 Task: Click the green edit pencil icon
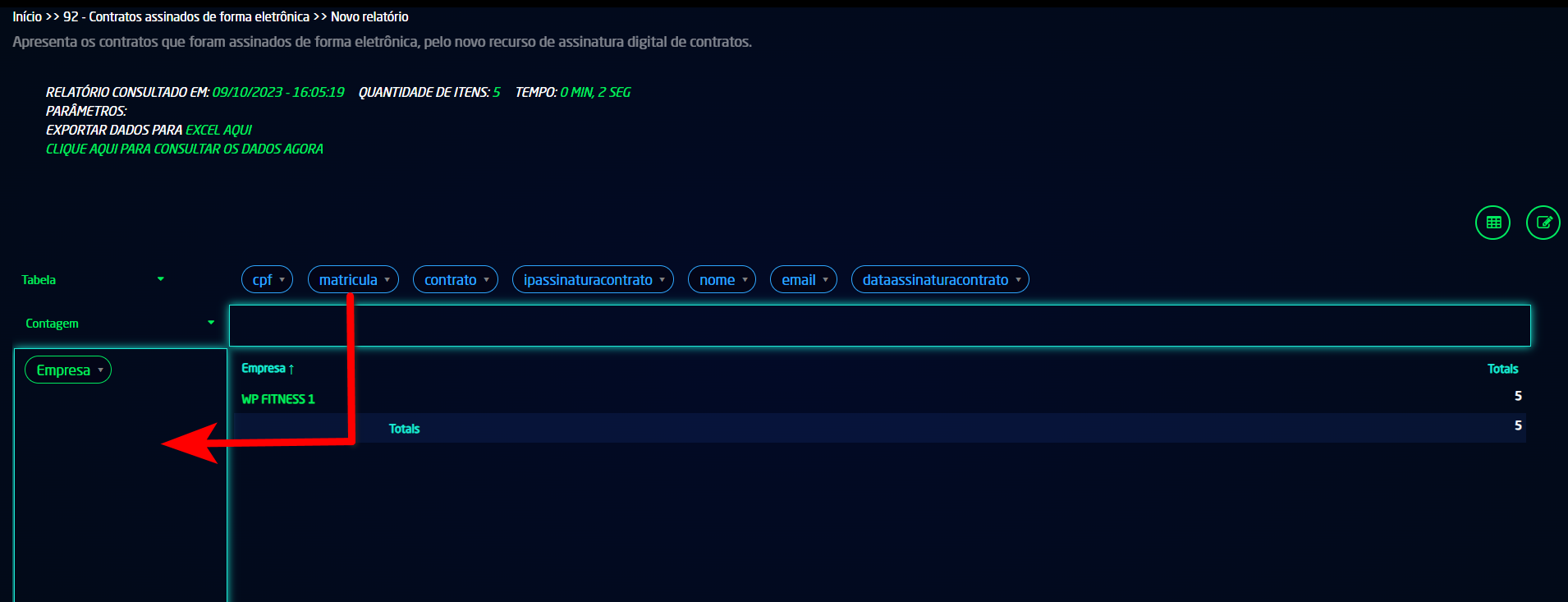pos(1543,223)
